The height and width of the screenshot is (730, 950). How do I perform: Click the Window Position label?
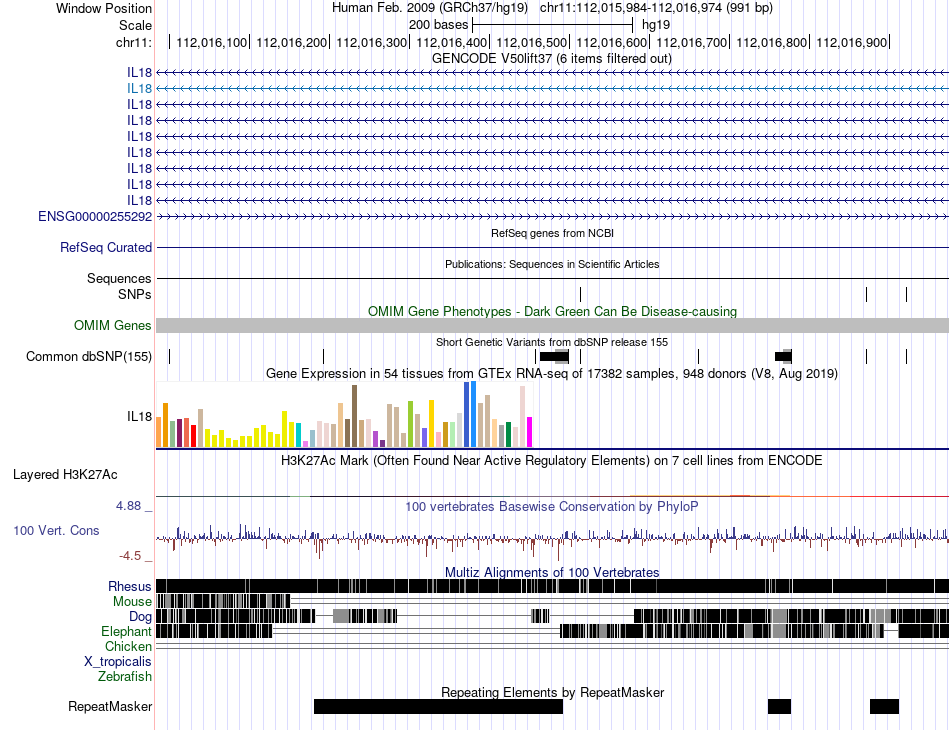104,8
